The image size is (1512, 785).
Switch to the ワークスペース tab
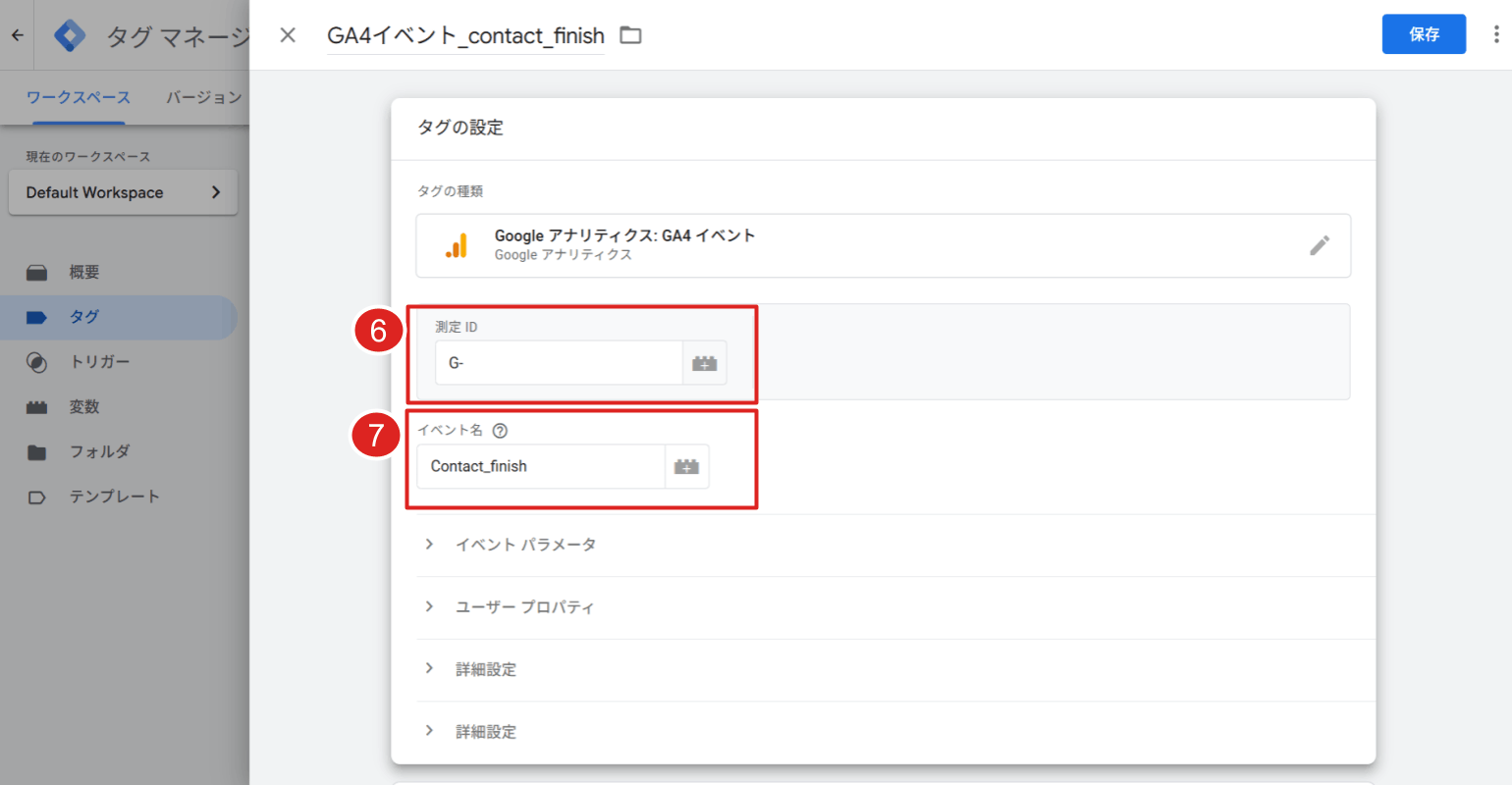click(79, 97)
